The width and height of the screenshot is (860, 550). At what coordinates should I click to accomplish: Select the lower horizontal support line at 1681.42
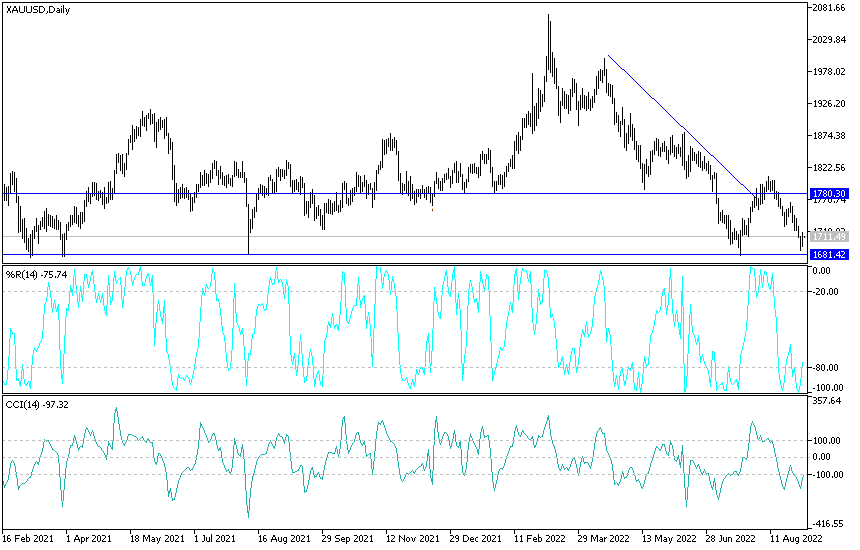(x=406, y=254)
